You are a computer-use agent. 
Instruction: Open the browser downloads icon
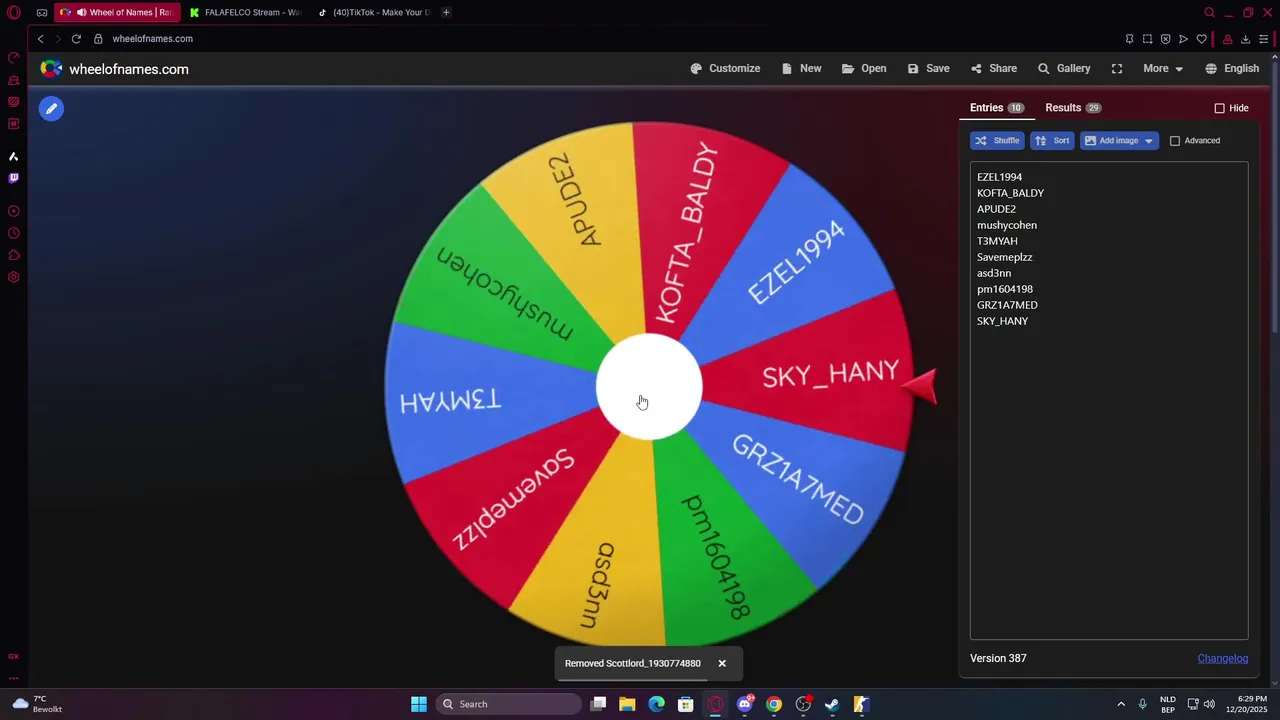[1245, 39]
